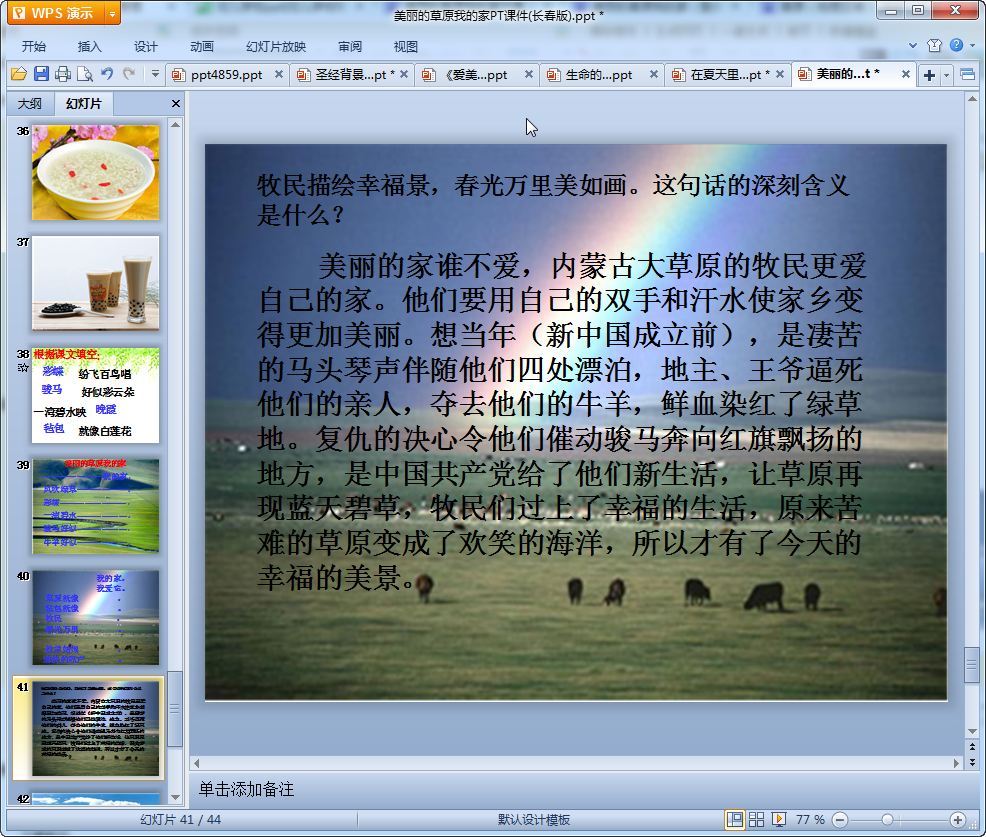
Task: Select slide 42 thumbnail
Action: click(x=96, y=799)
